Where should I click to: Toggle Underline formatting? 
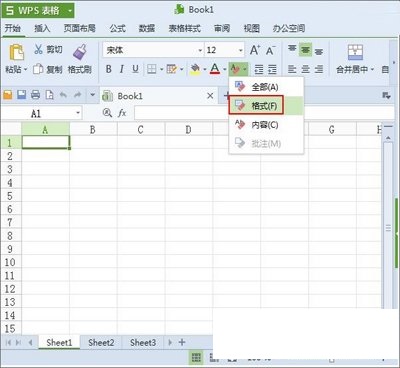tap(135, 69)
